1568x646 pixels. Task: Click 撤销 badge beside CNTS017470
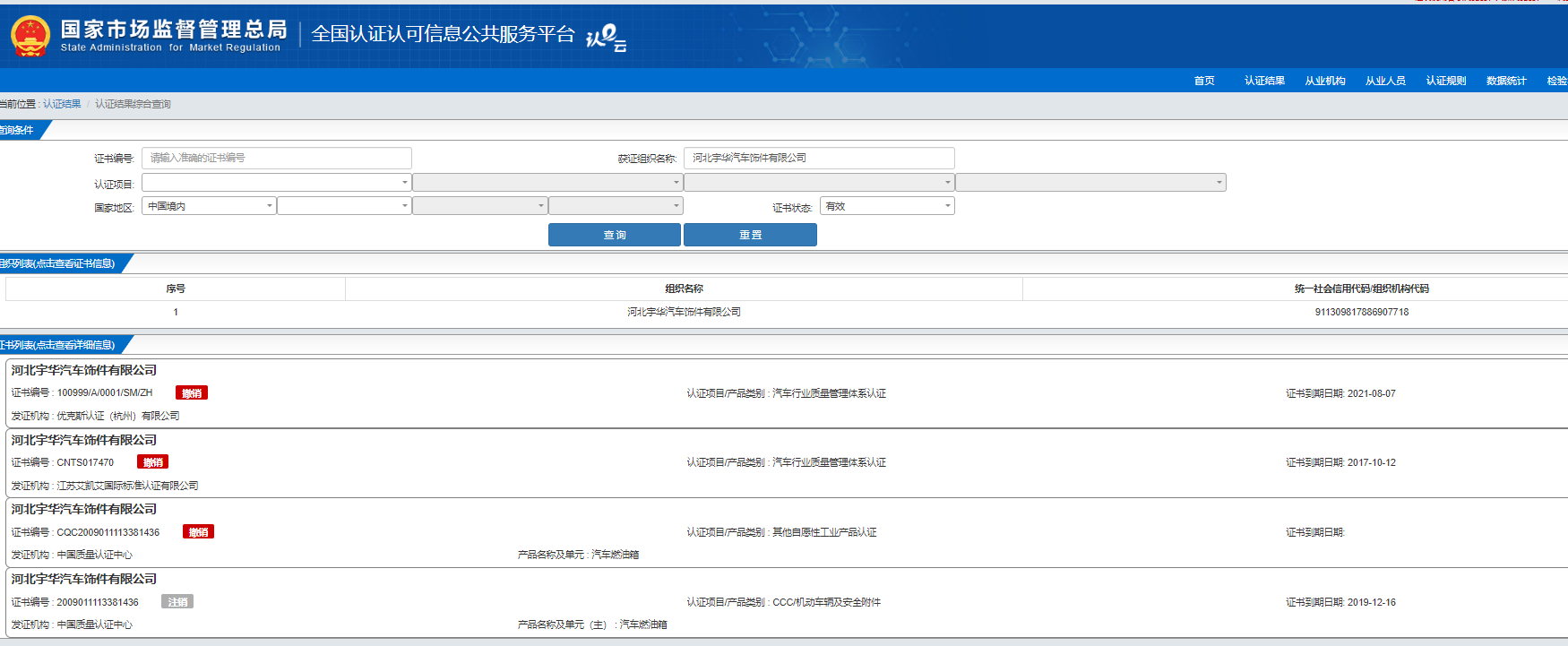pos(153,462)
